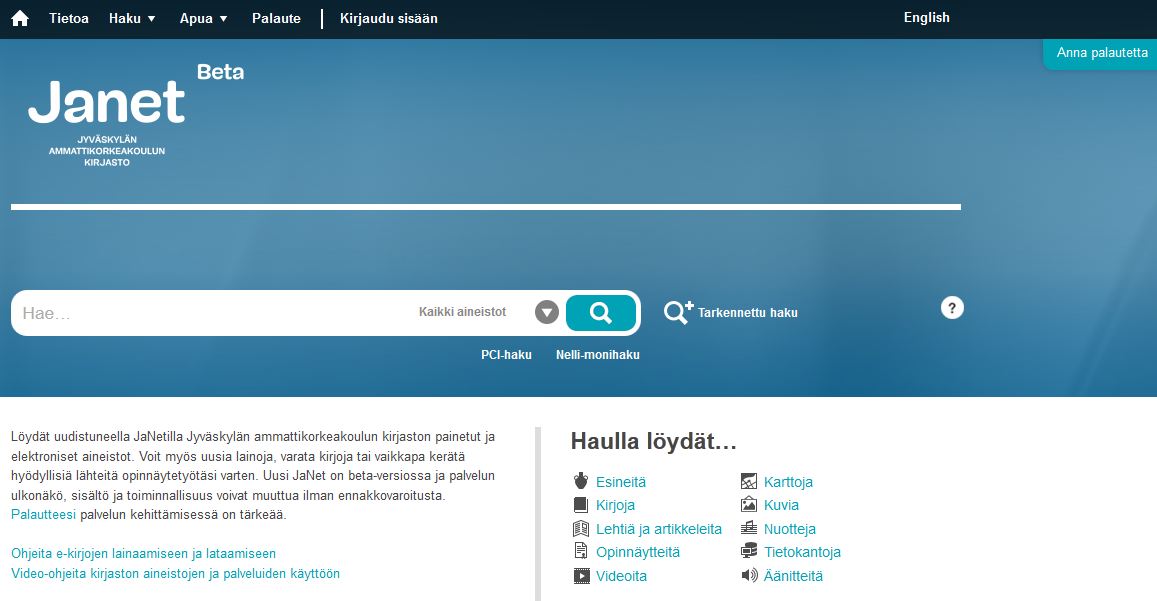Click the Haulla löydät… heading
This screenshot has height=601, width=1157.
(x=654, y=442)
